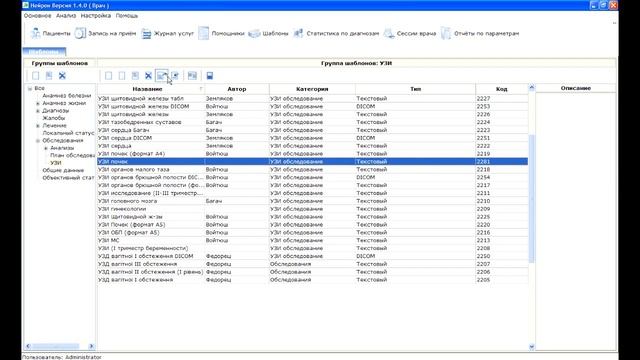Image resolution: width=640 pixels, height=360 pixels.
Task: Select the row УЗИ тазобедренных суставов
Action: coord(312,122)
